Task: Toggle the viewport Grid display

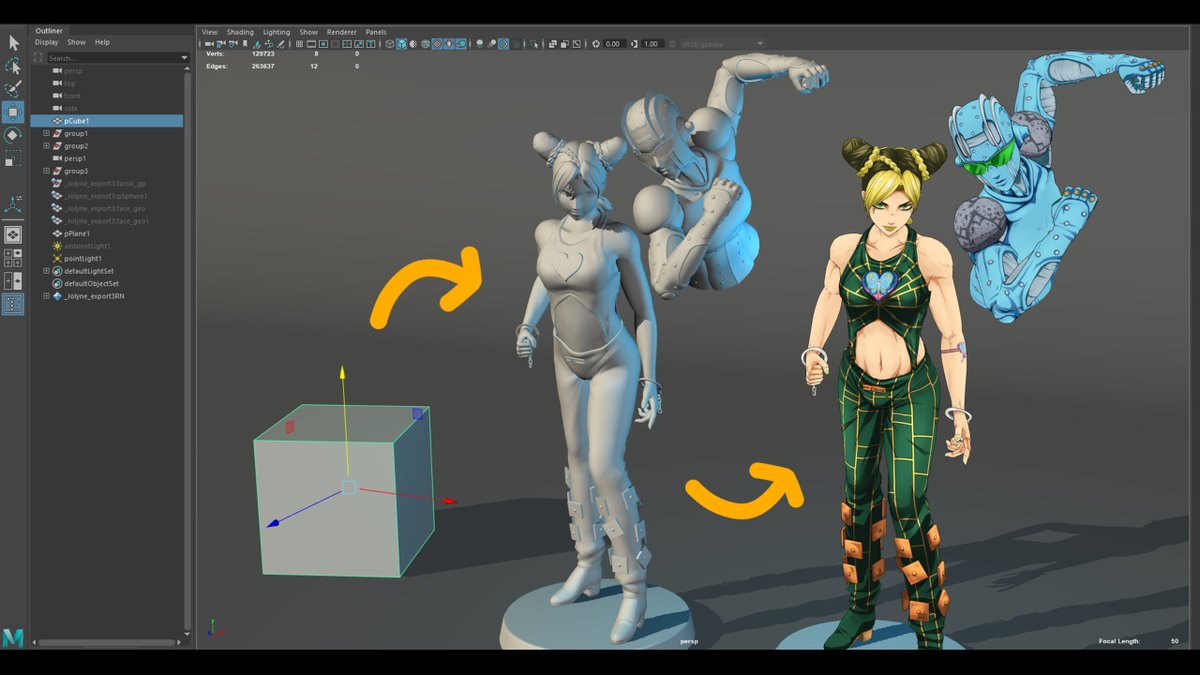Action: pos(299,44)
